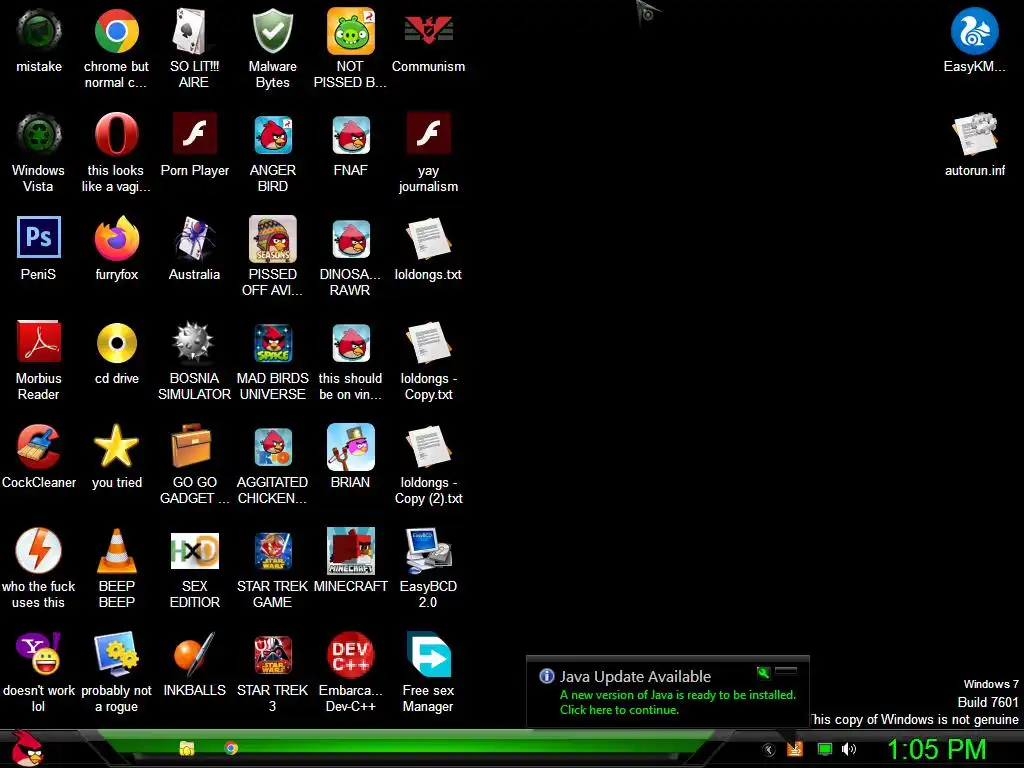Screen dimensions: 1024x768
Task: Click the autorun.inf file icon
Action: coord(974,135)
